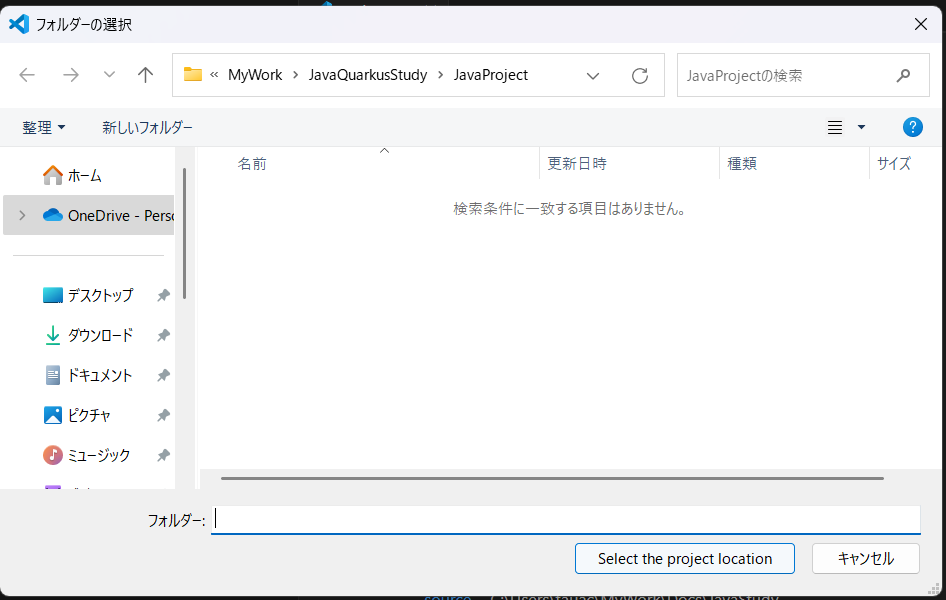Open the 整理 menu
The image size is (946, 600).
click(44, 128)
